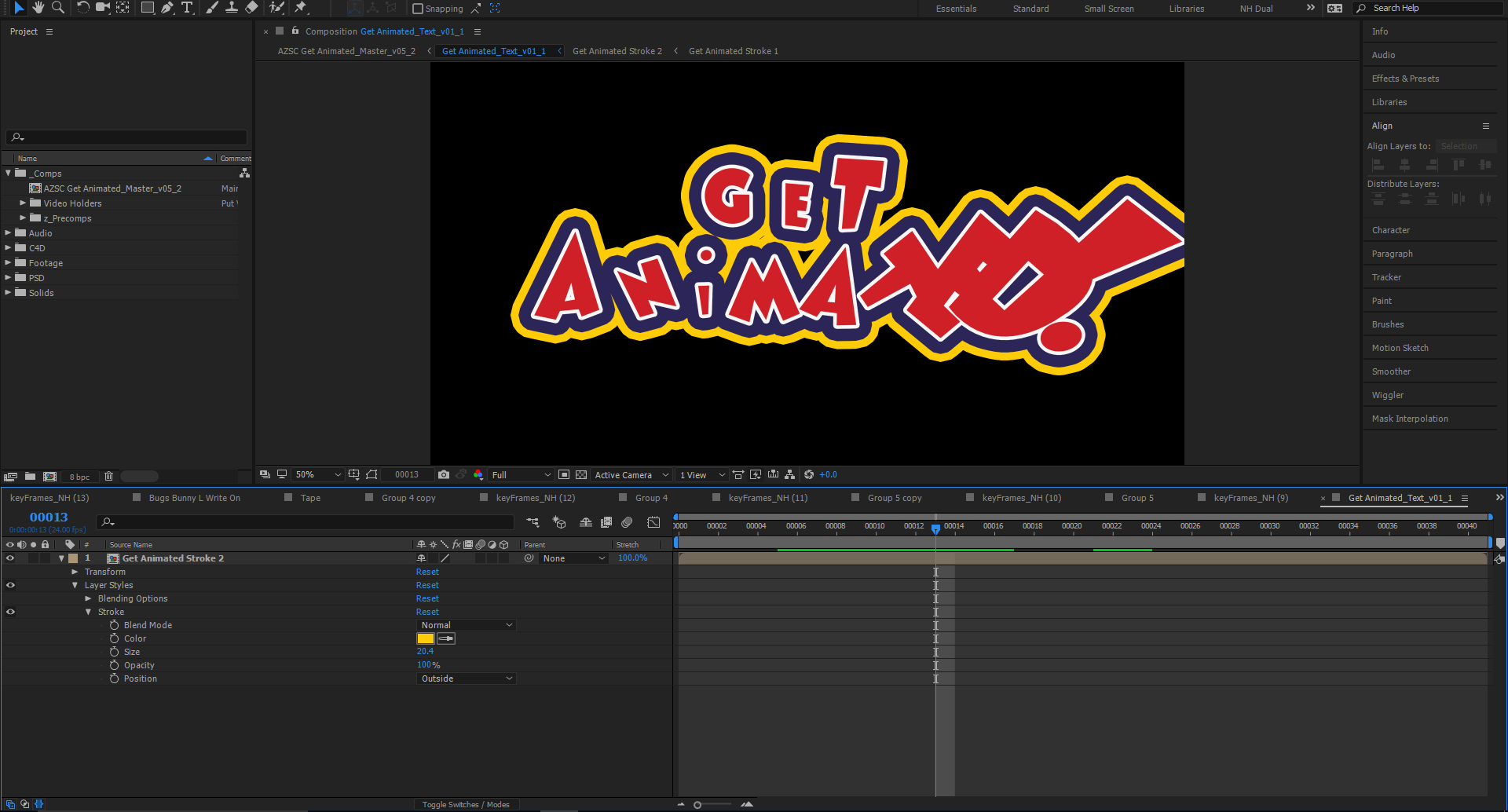This screenshot has width=1508, height=812.
Task: Expand the Audio folder in Project panel
Action: 8,233
